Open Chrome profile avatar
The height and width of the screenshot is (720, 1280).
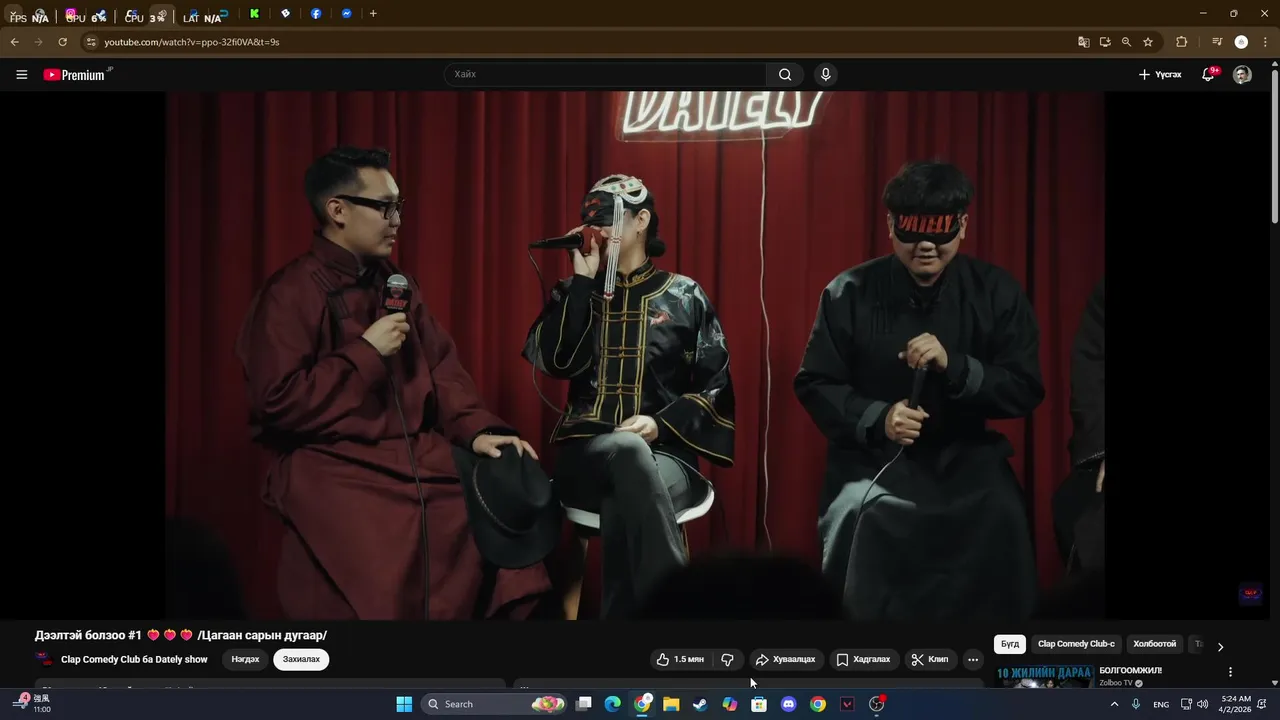1241,42
